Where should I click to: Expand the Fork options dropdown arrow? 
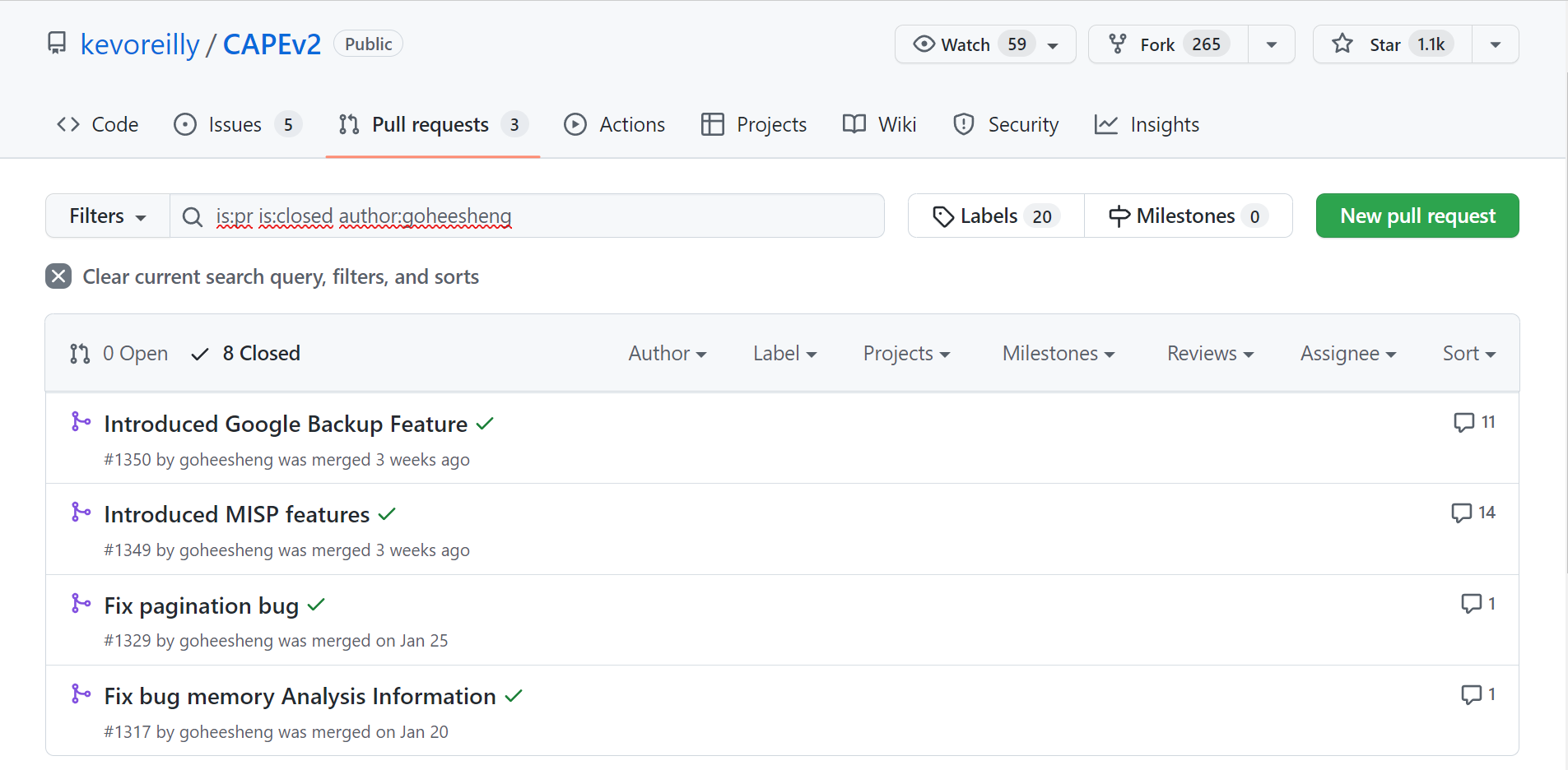(x=1272, y=44)
